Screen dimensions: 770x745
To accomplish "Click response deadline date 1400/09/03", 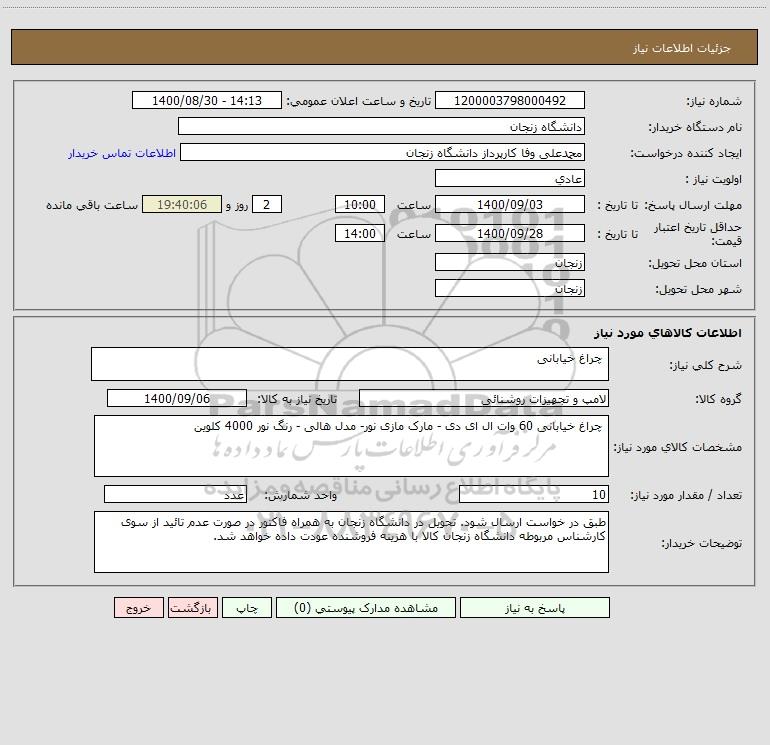I will 510,204.
